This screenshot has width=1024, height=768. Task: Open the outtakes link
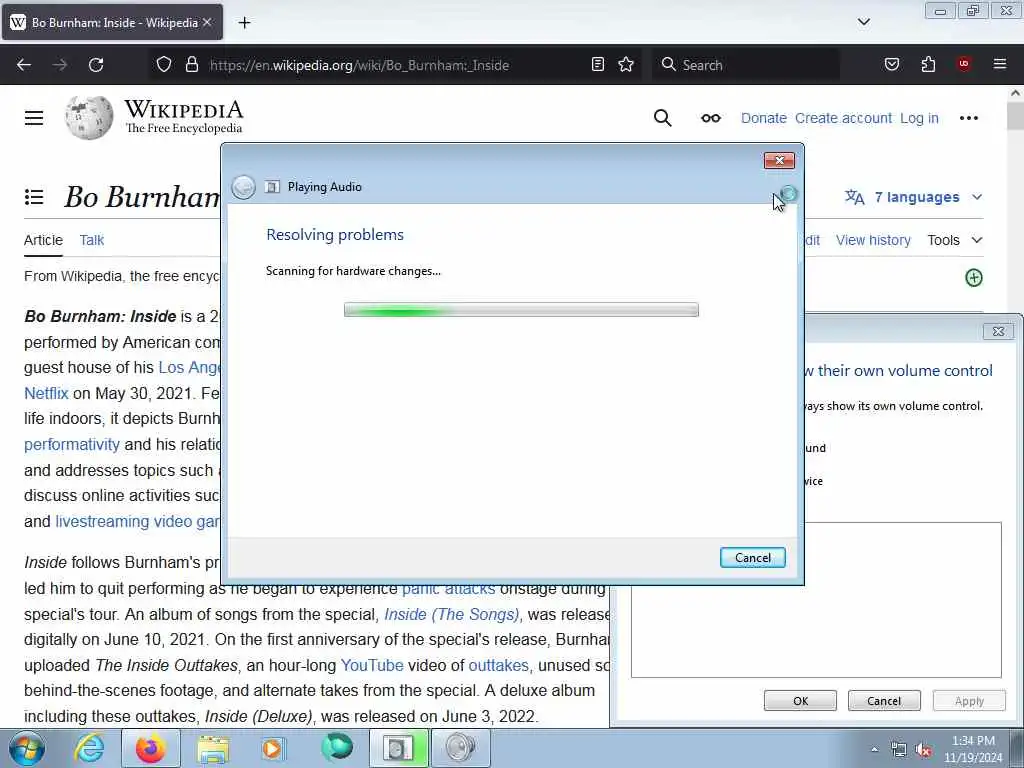click(498, 665)
